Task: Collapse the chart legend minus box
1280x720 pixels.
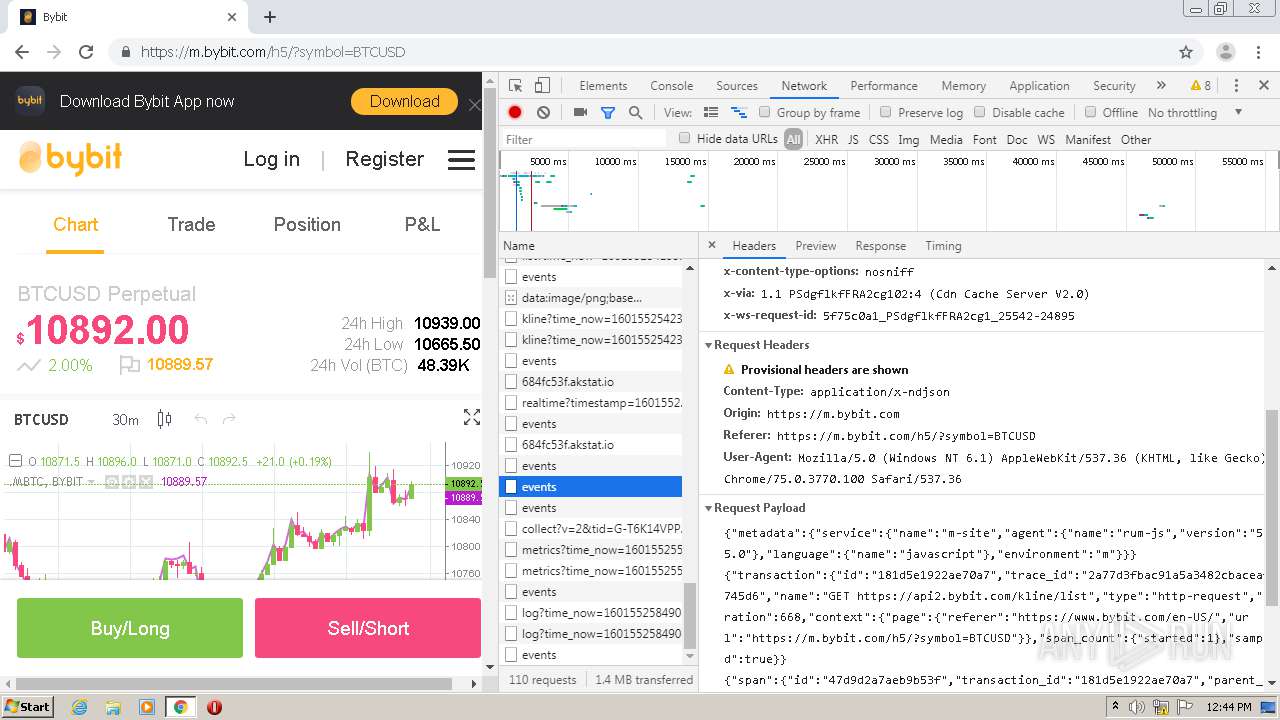Action: point(15,461)
